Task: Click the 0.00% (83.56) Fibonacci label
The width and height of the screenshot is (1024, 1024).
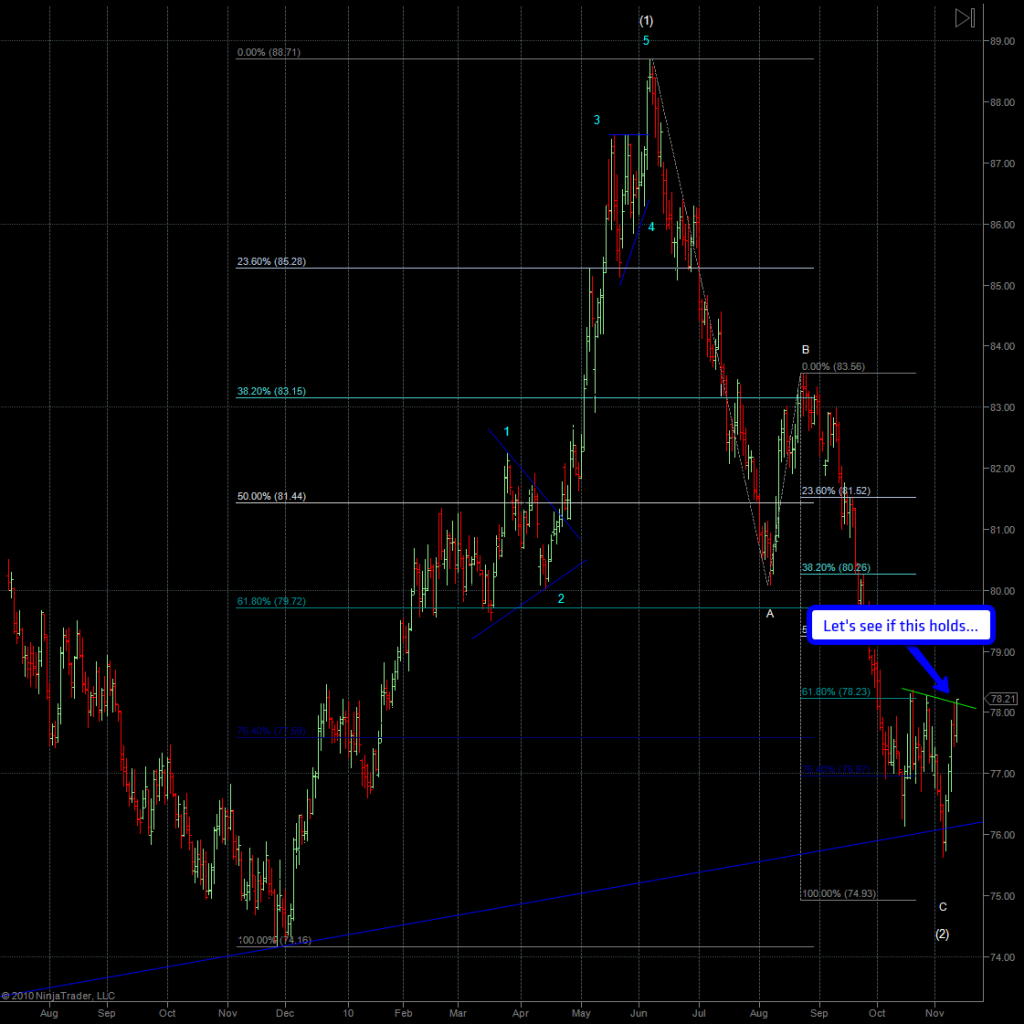Action: (x=833, y=367)
